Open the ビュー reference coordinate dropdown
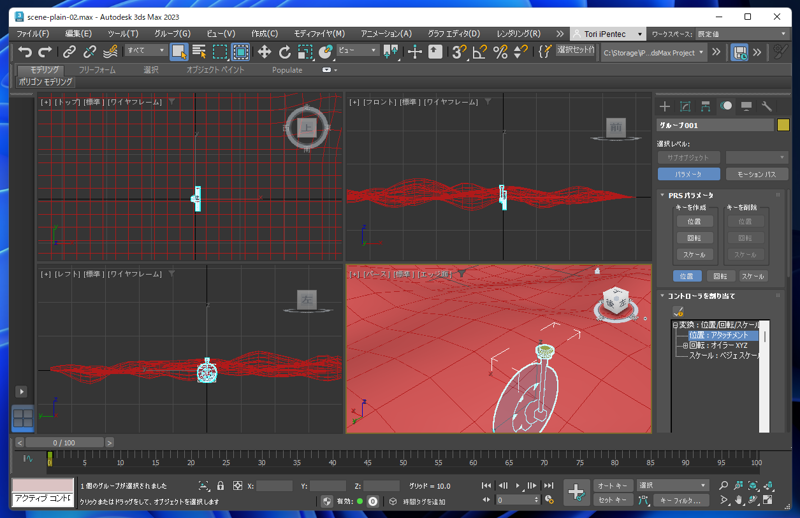Viewport: 800px width, 518px height. (358, 50)
